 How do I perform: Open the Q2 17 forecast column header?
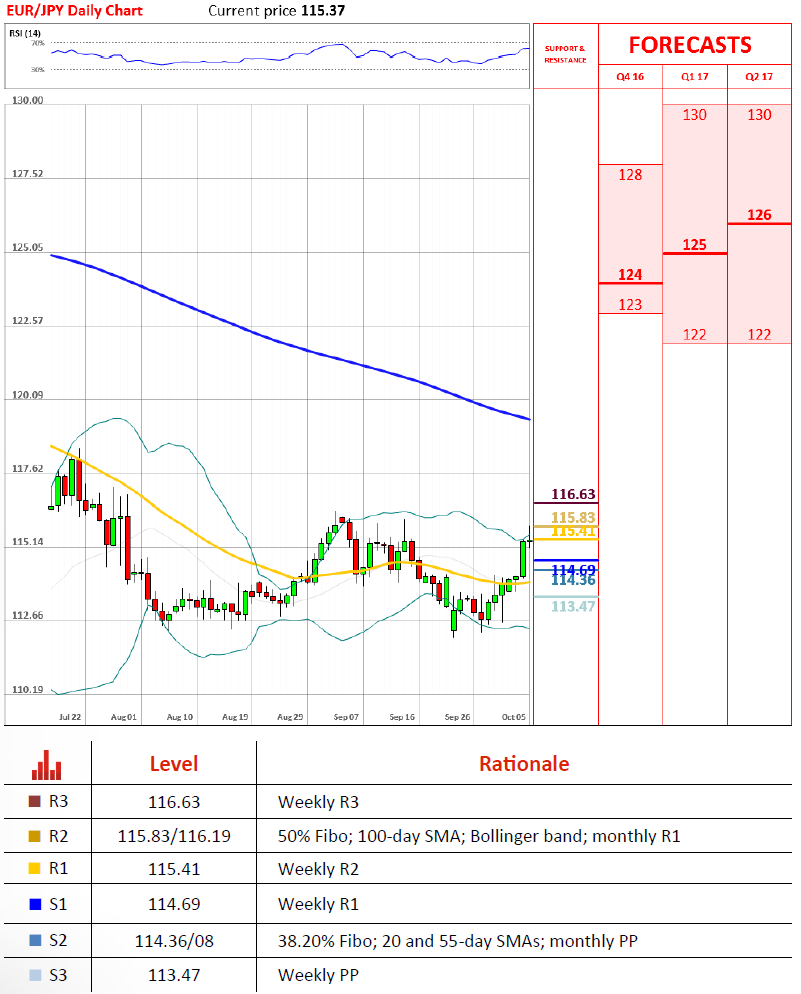point(759,76)
